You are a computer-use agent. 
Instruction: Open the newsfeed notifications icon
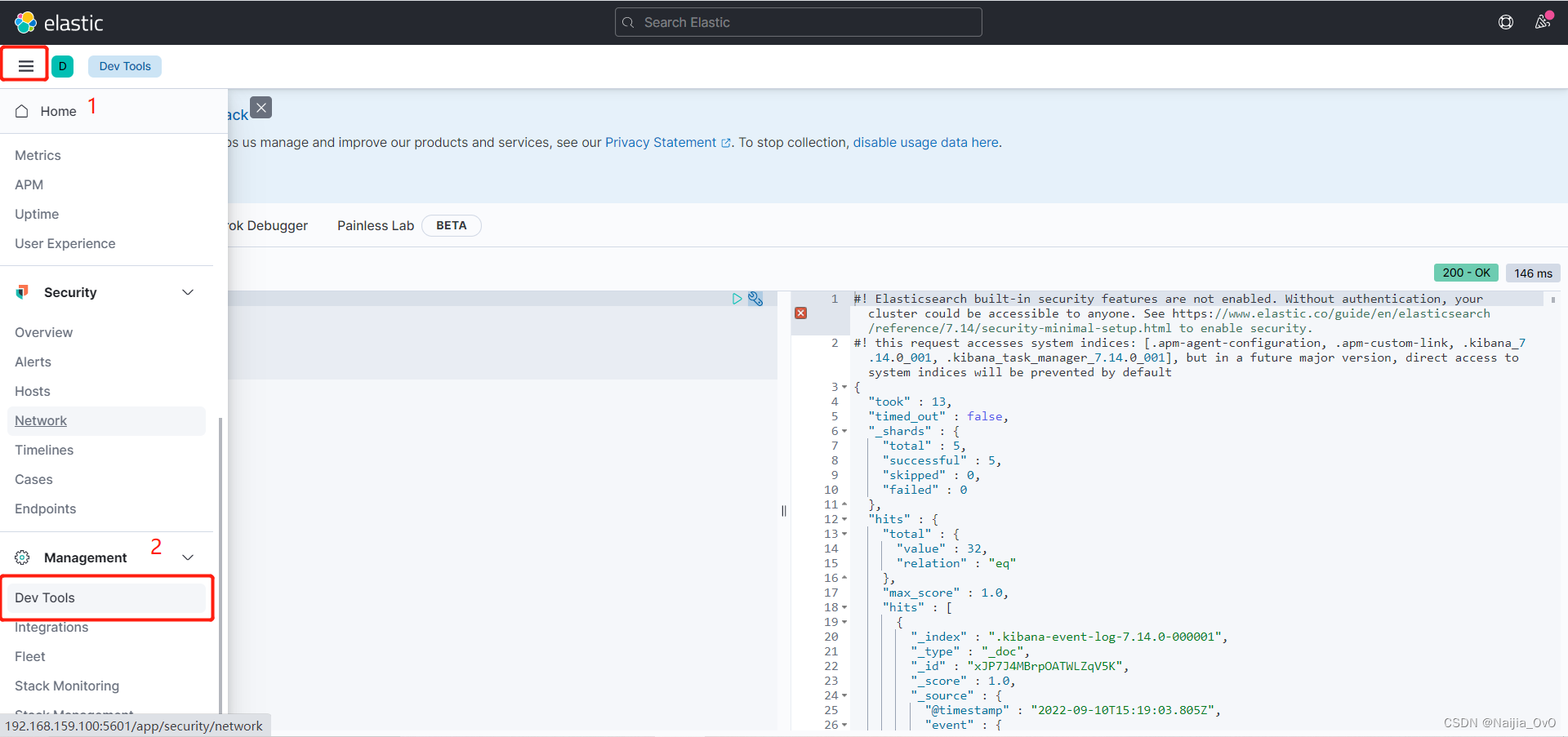pyautogui.click(x=1543, y=22)
